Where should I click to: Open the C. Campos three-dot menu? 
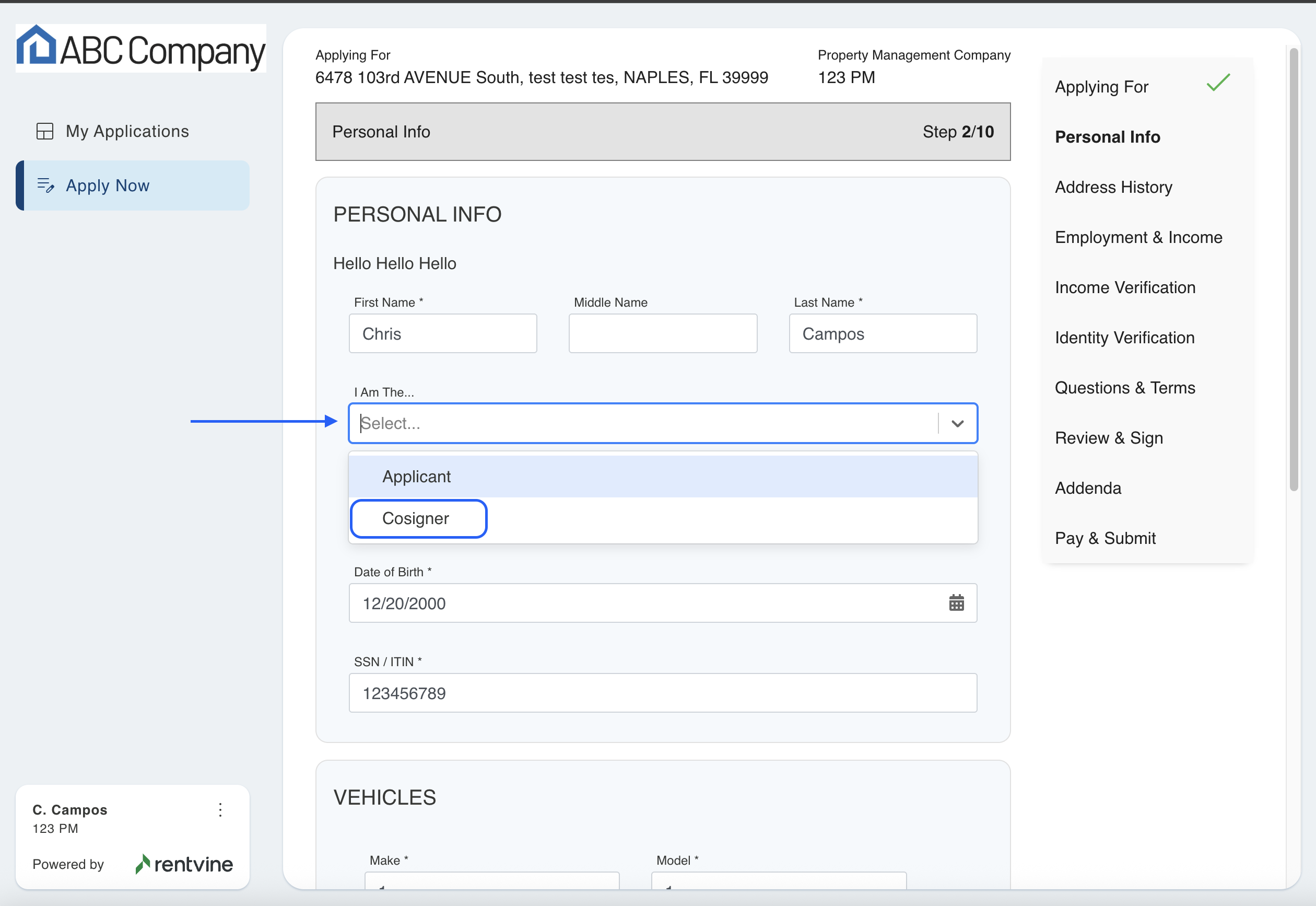tap(220, 809)
